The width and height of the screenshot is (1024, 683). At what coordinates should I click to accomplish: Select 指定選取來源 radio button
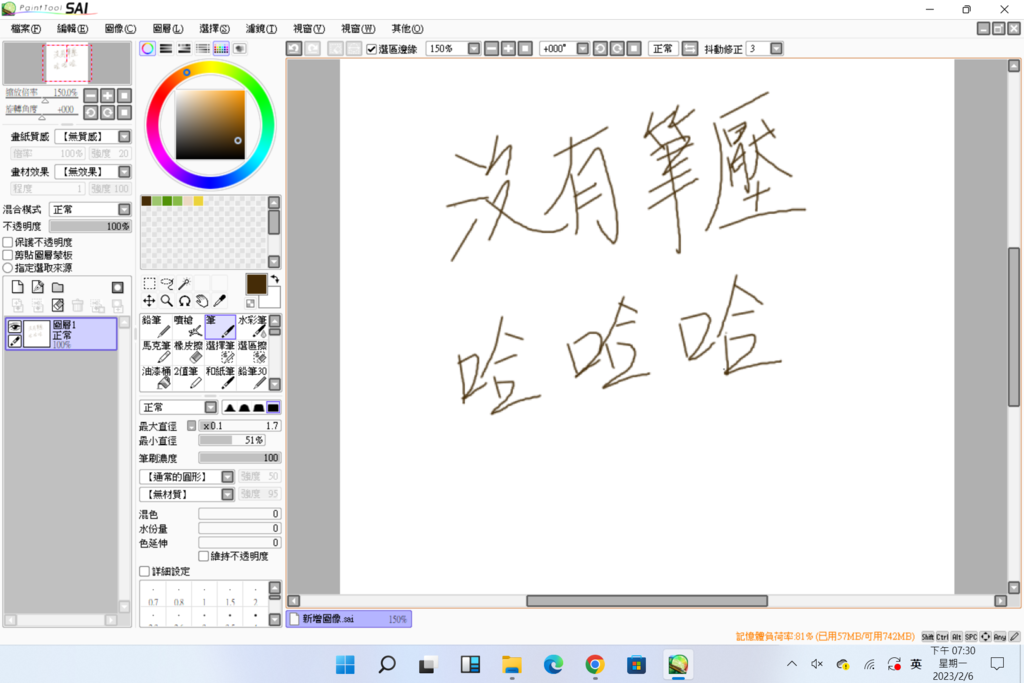pos(8,268)
